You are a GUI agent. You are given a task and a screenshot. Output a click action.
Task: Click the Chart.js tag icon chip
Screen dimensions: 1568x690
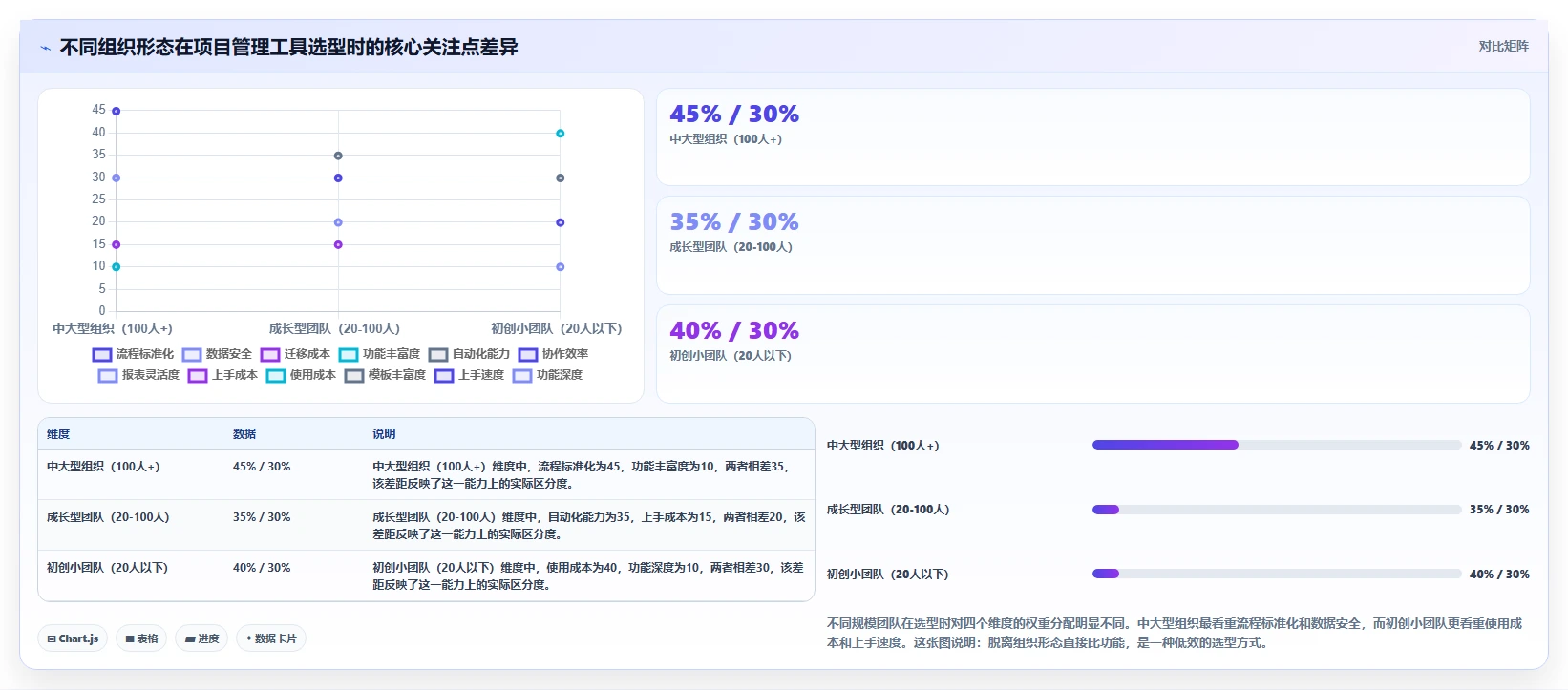pos(73,638)
